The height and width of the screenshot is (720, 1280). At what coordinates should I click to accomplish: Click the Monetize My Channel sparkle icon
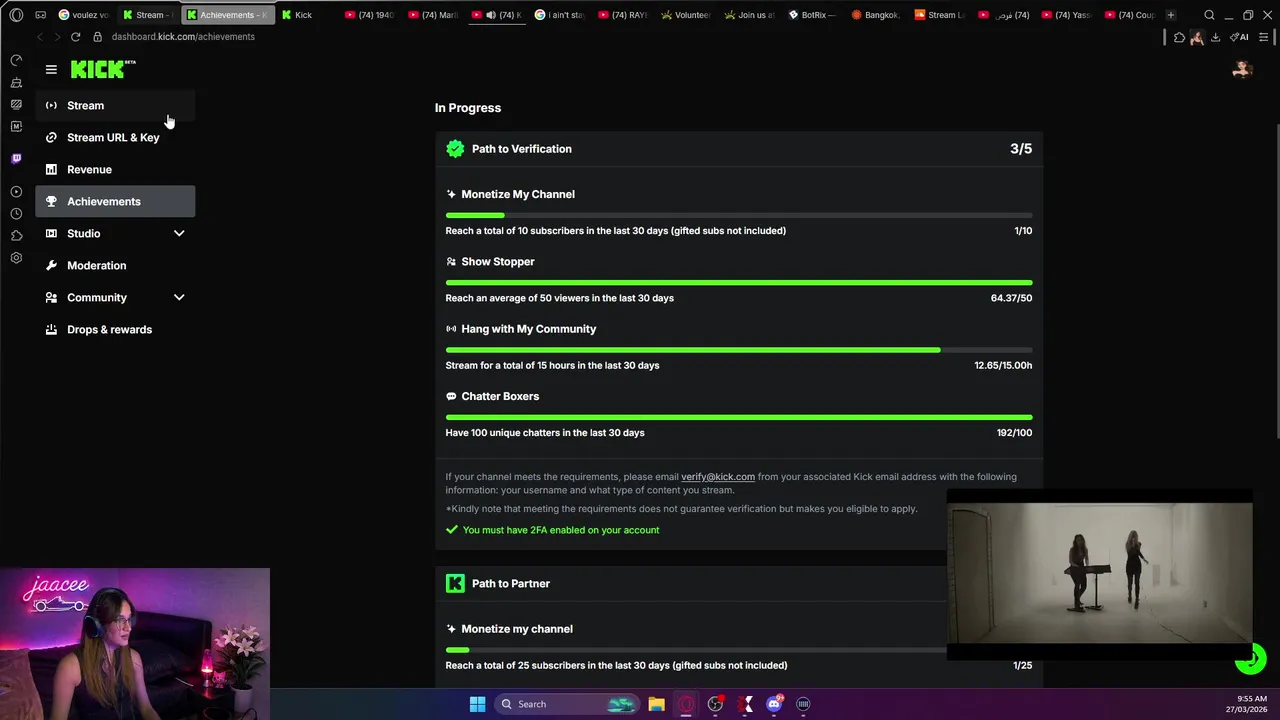click(451, 194)
